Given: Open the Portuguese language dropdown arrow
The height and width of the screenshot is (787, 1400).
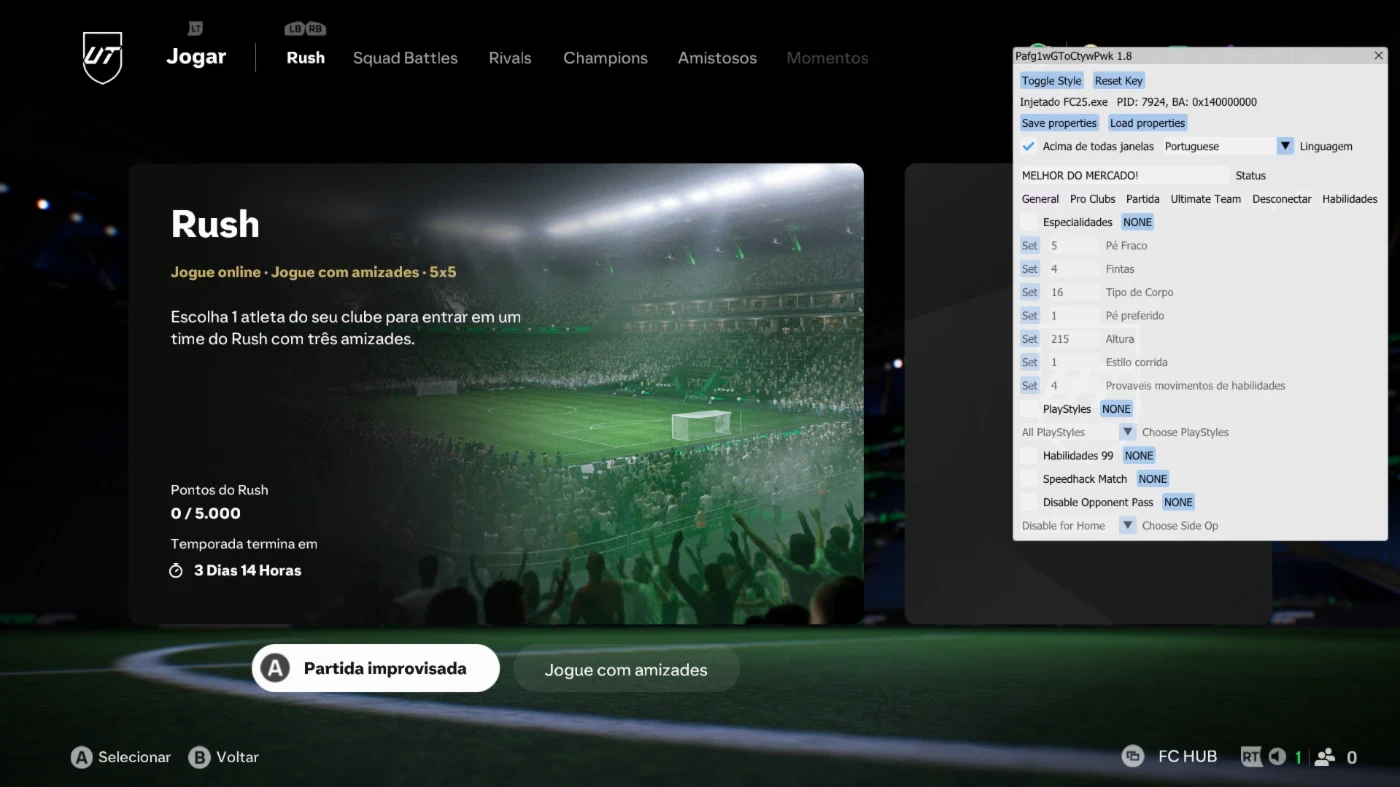Looking at the screenshot, I should pyautogui.click(x=1285, y=146).
